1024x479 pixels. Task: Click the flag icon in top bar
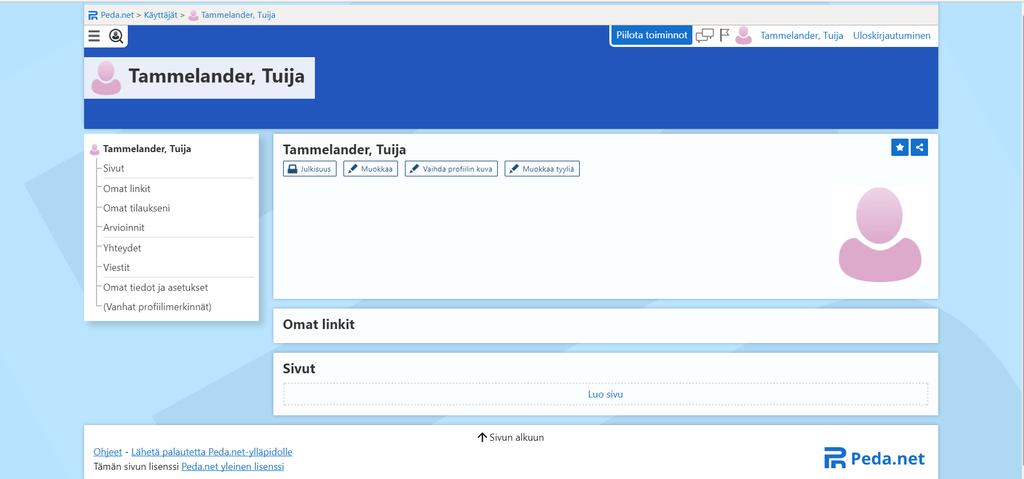coord(724,35)
